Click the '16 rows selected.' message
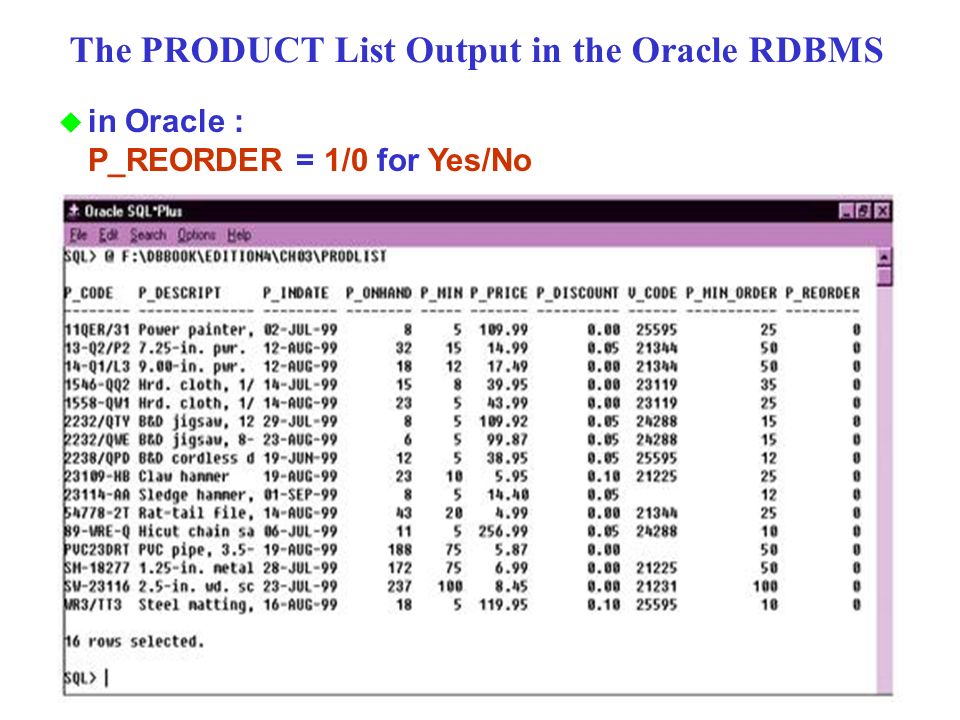This screenshot has height=720, width=960. tap(134, 642)
